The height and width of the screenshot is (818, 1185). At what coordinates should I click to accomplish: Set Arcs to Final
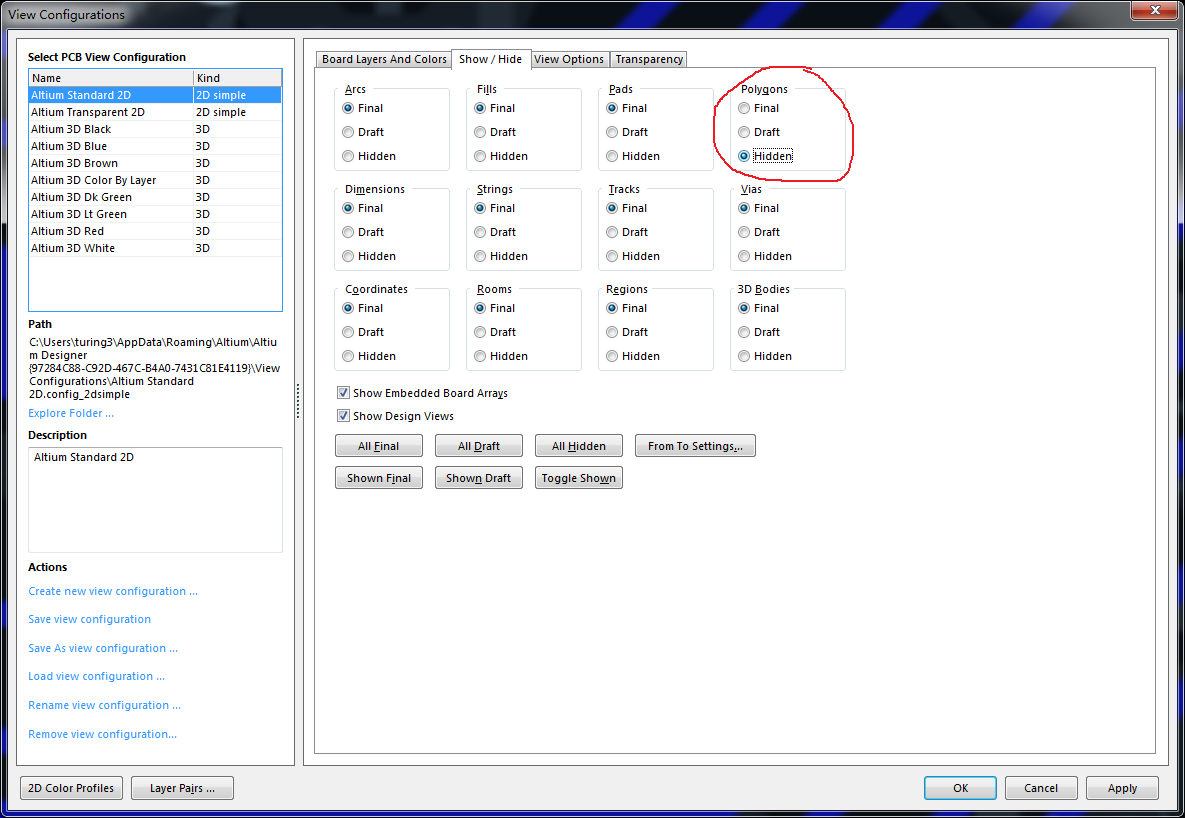coord(348,108)
